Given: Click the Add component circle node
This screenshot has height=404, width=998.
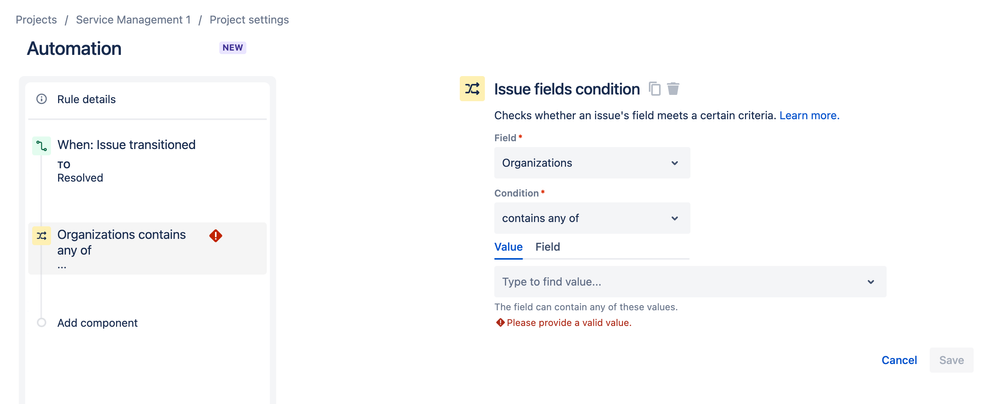Looking at the screenshot, I should [x=41, y=323].
